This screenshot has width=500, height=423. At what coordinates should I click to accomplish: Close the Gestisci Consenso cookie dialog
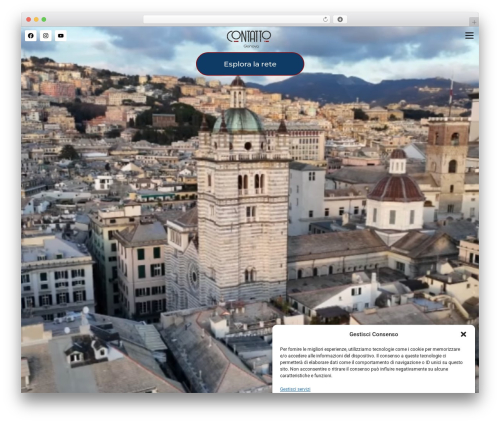[463, 334]
